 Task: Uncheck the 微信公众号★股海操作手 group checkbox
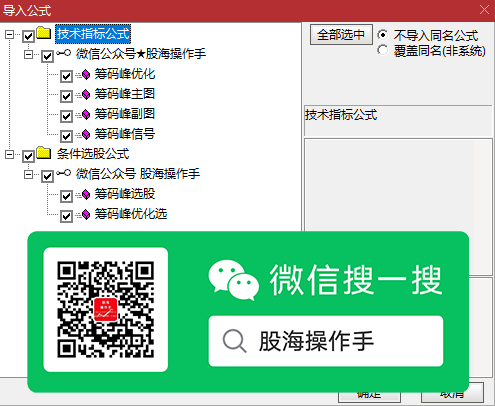[47, 56]
